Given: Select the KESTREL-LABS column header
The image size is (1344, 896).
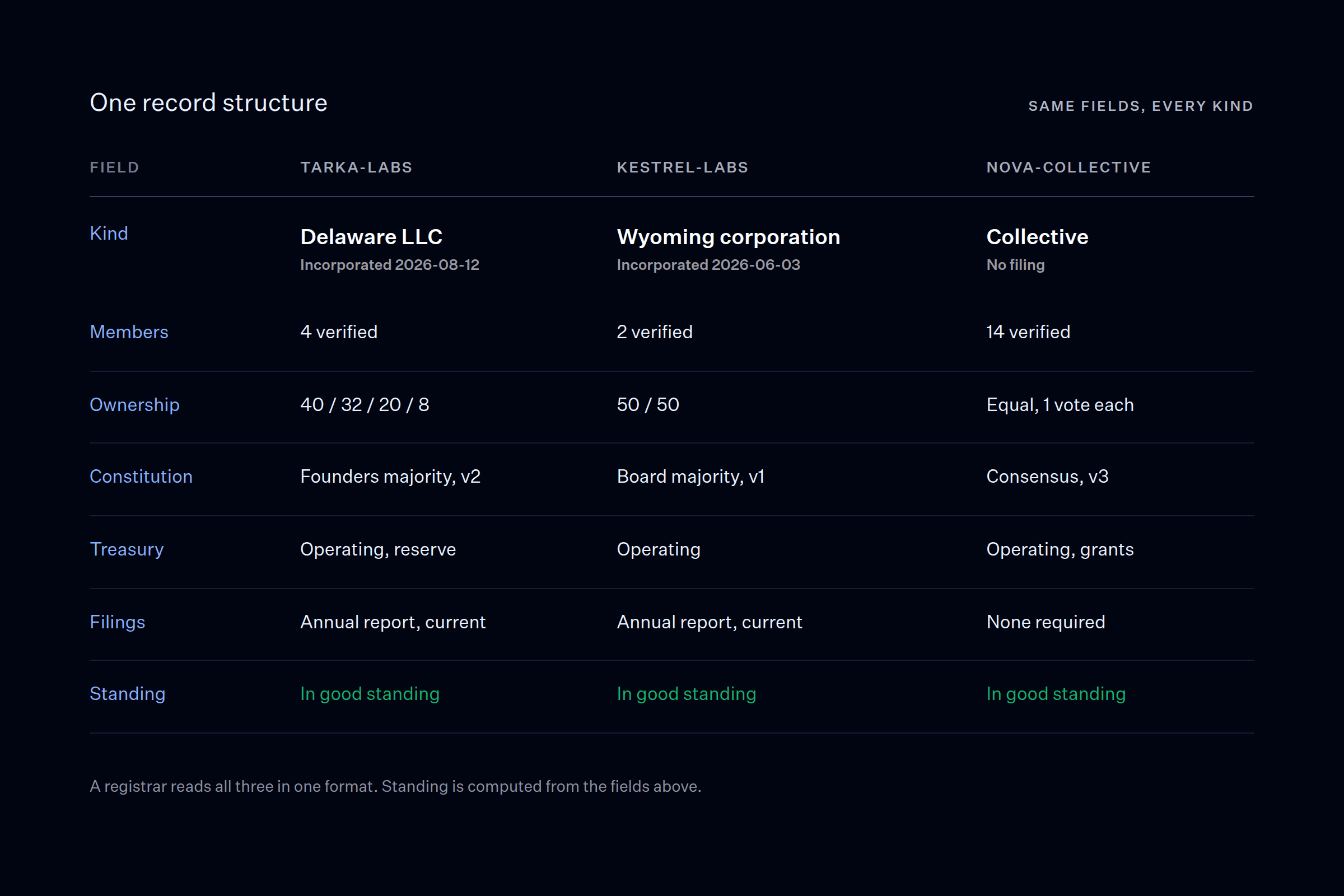Looking at the screenshot, I should 682,167.
